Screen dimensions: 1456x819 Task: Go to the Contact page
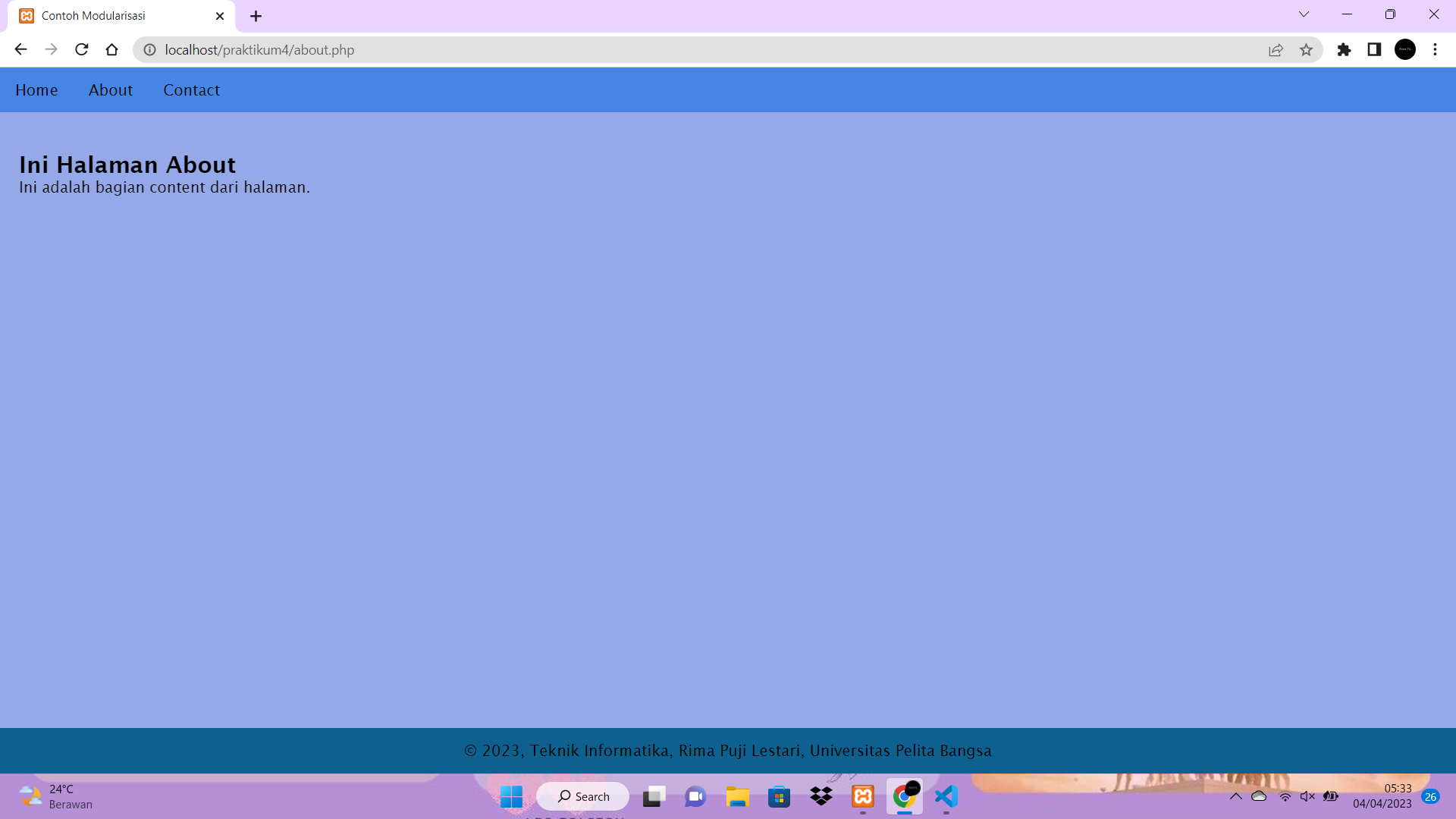[191, 90]
